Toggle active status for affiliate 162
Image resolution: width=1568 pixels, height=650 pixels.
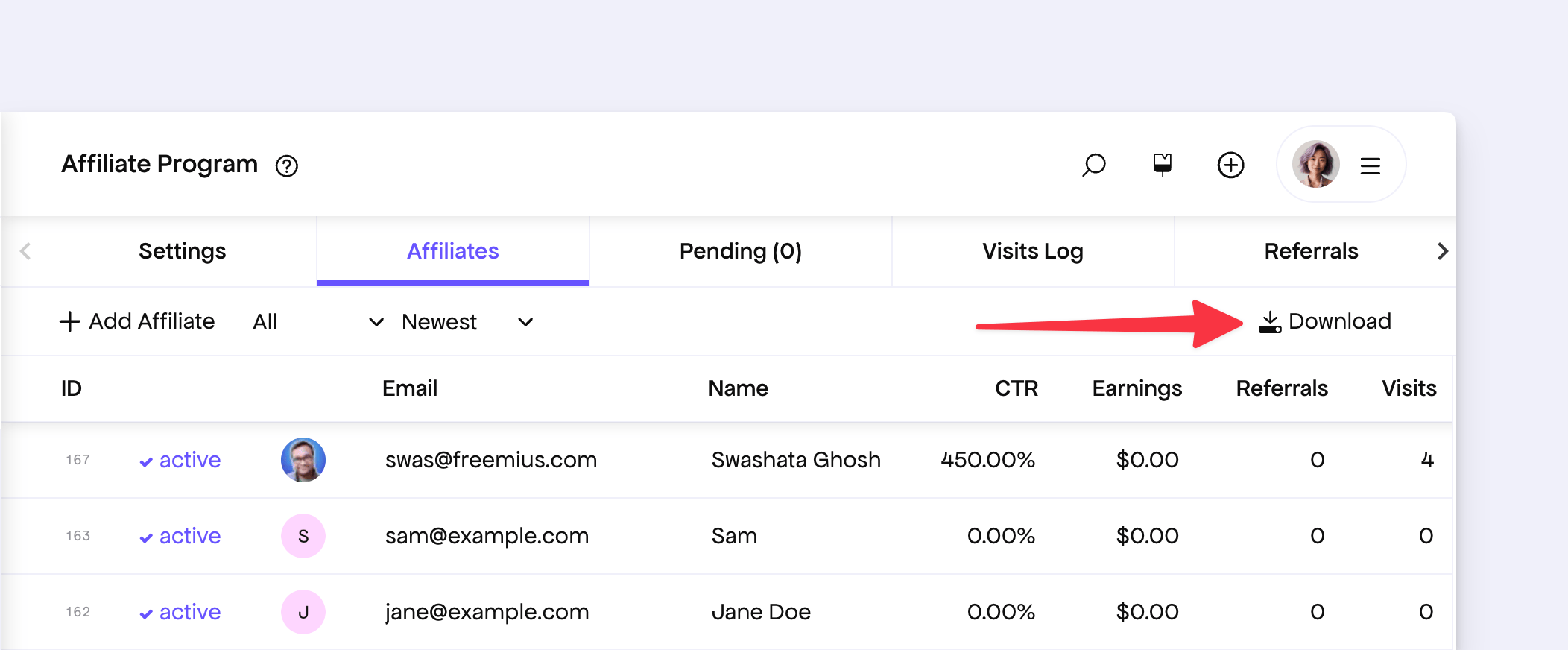[180, 612]
